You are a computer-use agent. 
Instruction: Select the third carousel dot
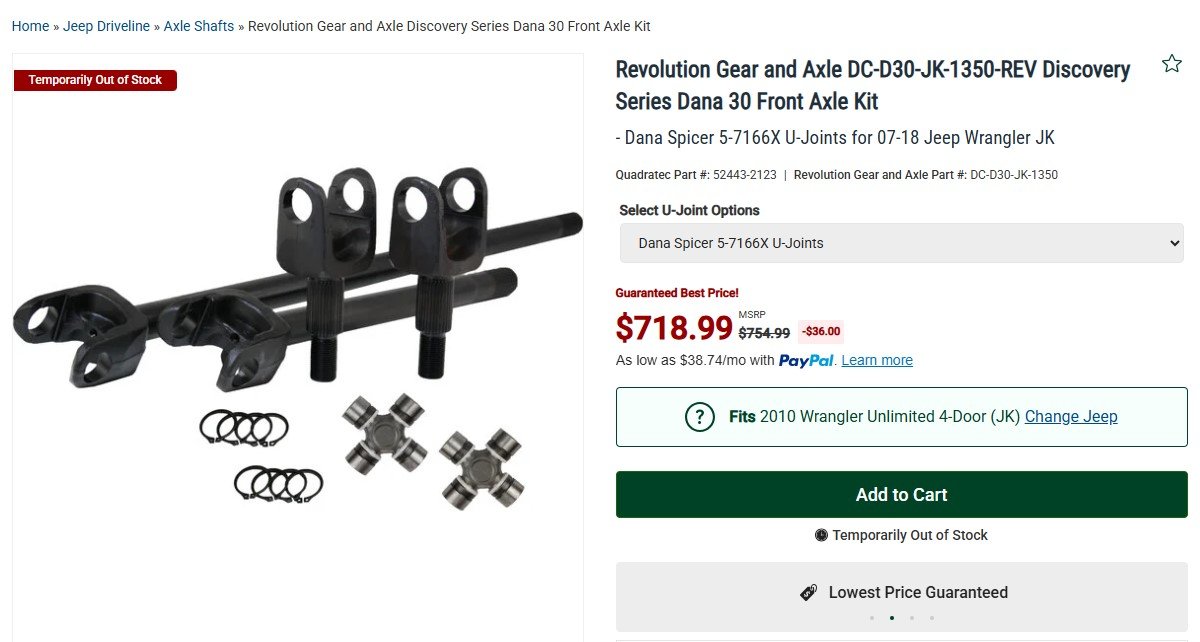912,618
